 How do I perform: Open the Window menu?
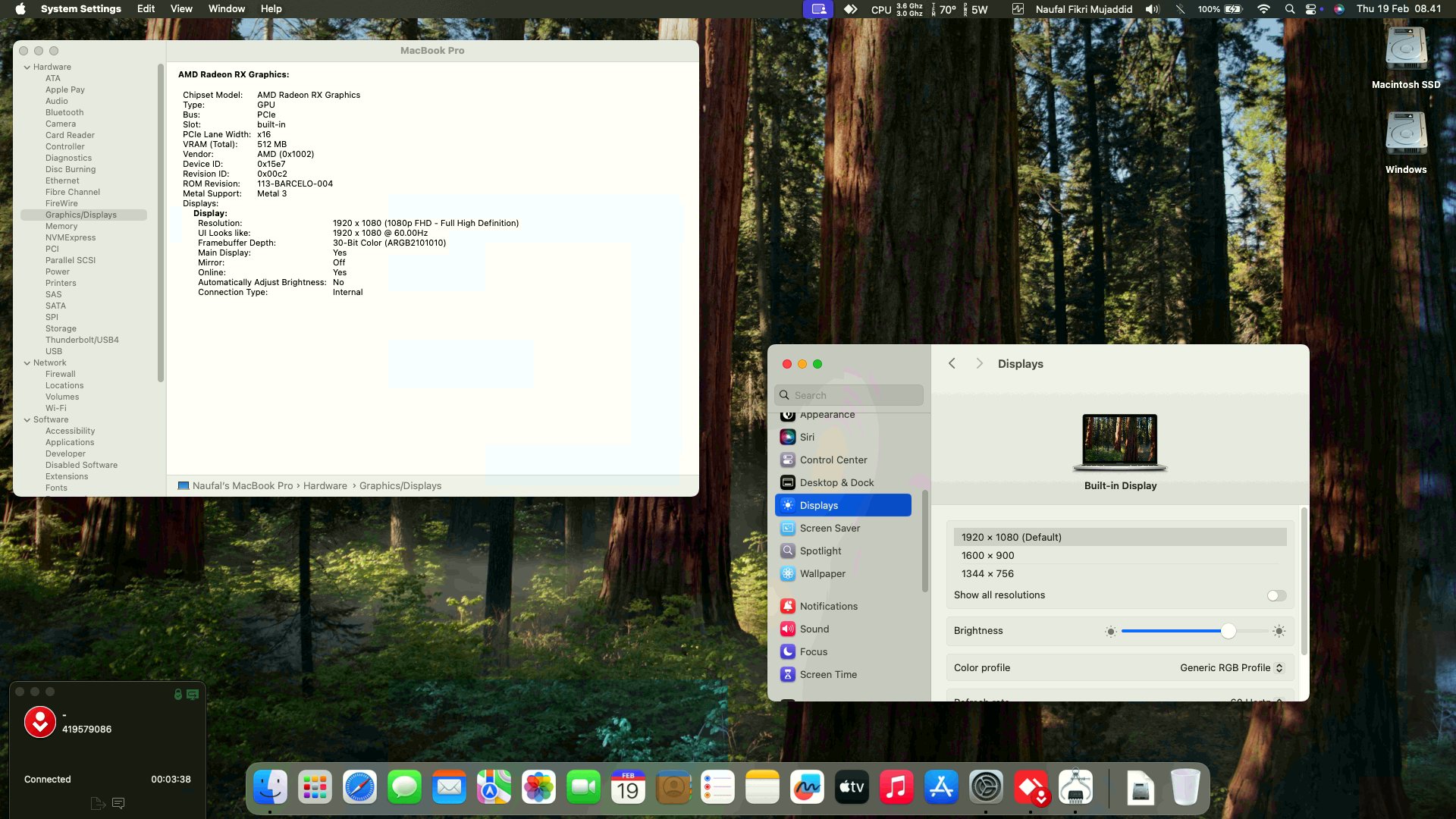pyautogui.click(x=226, y=9)
